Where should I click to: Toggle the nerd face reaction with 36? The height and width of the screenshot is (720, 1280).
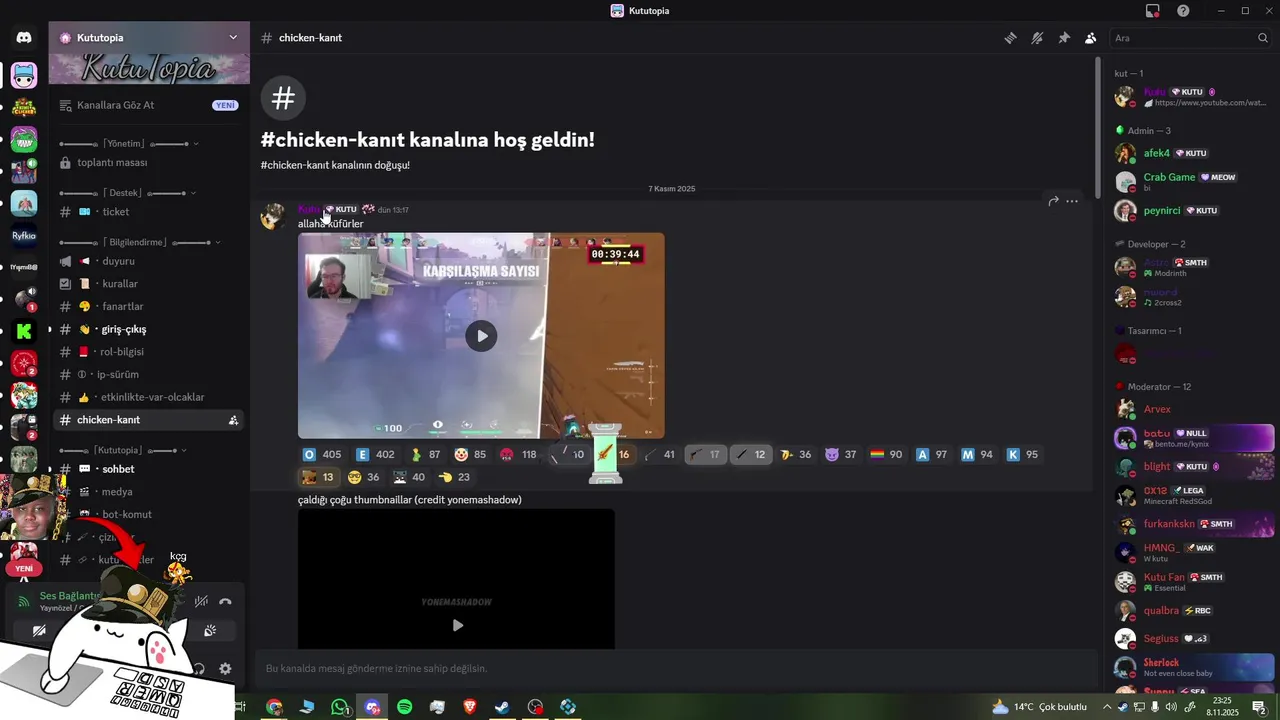[364, 477]
